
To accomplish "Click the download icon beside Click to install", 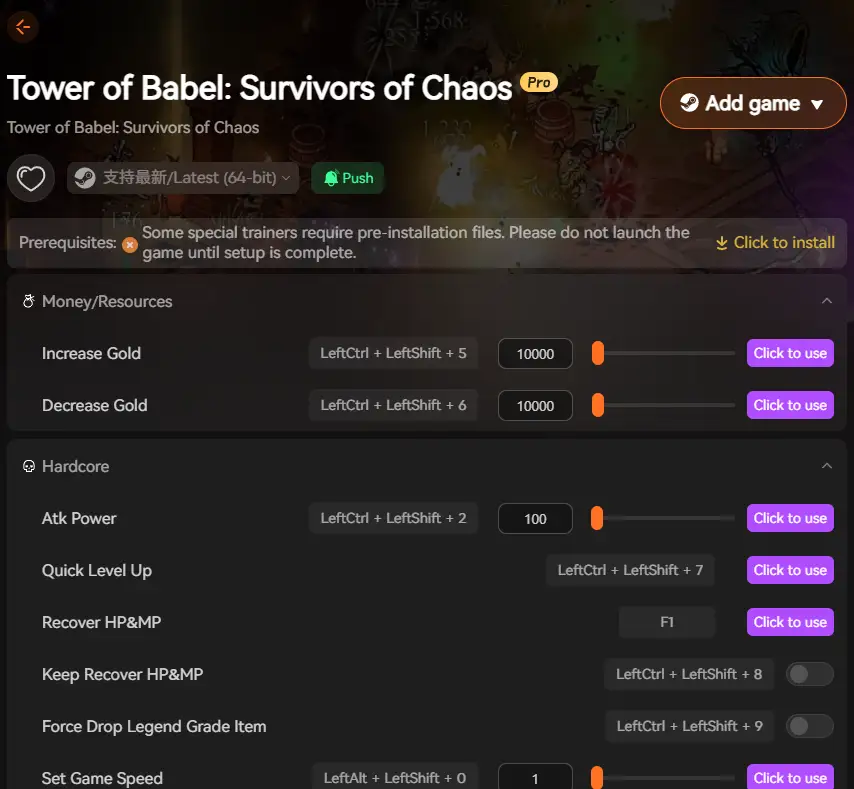I will coord(721,242).
